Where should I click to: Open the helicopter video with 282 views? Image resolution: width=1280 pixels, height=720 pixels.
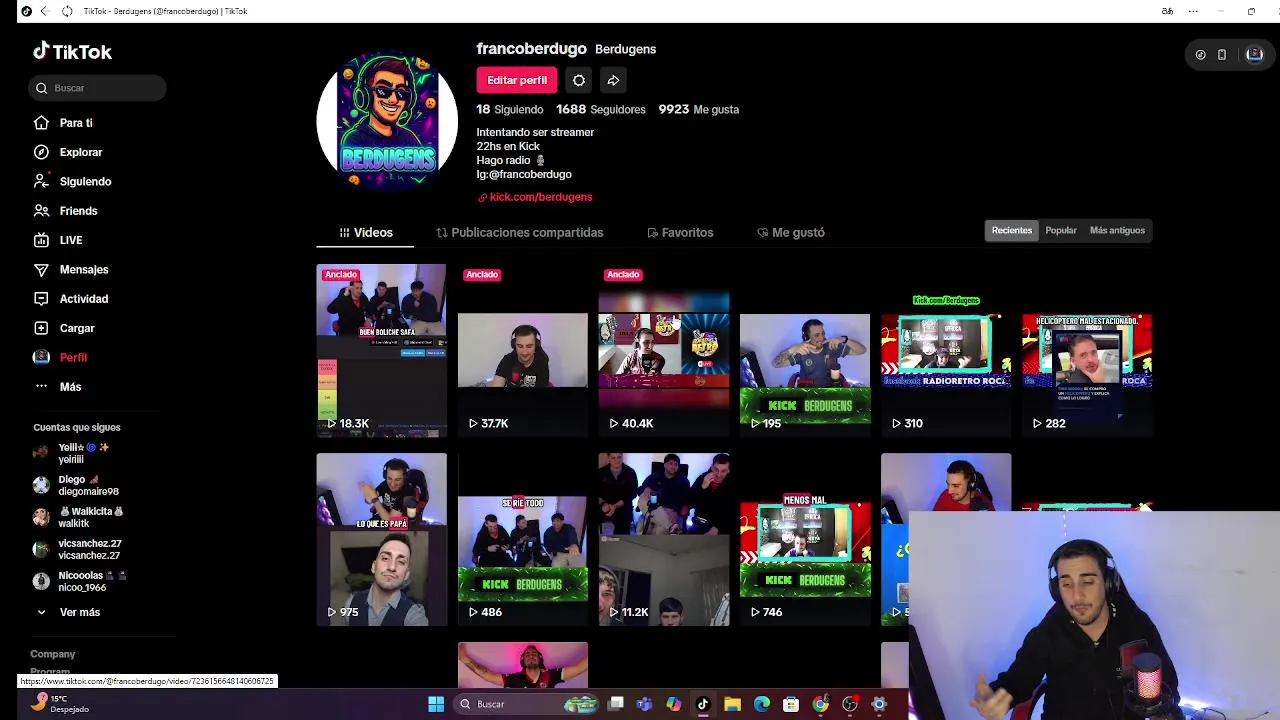(x=1087, y=351)
